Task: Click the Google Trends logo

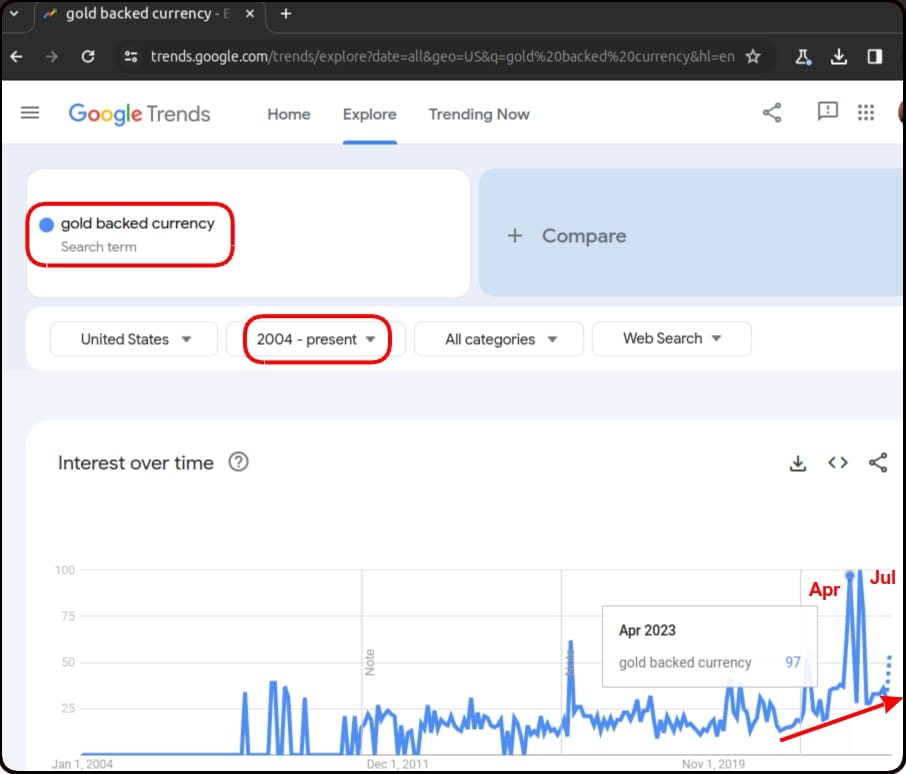Action: click(x=139, y=114)
